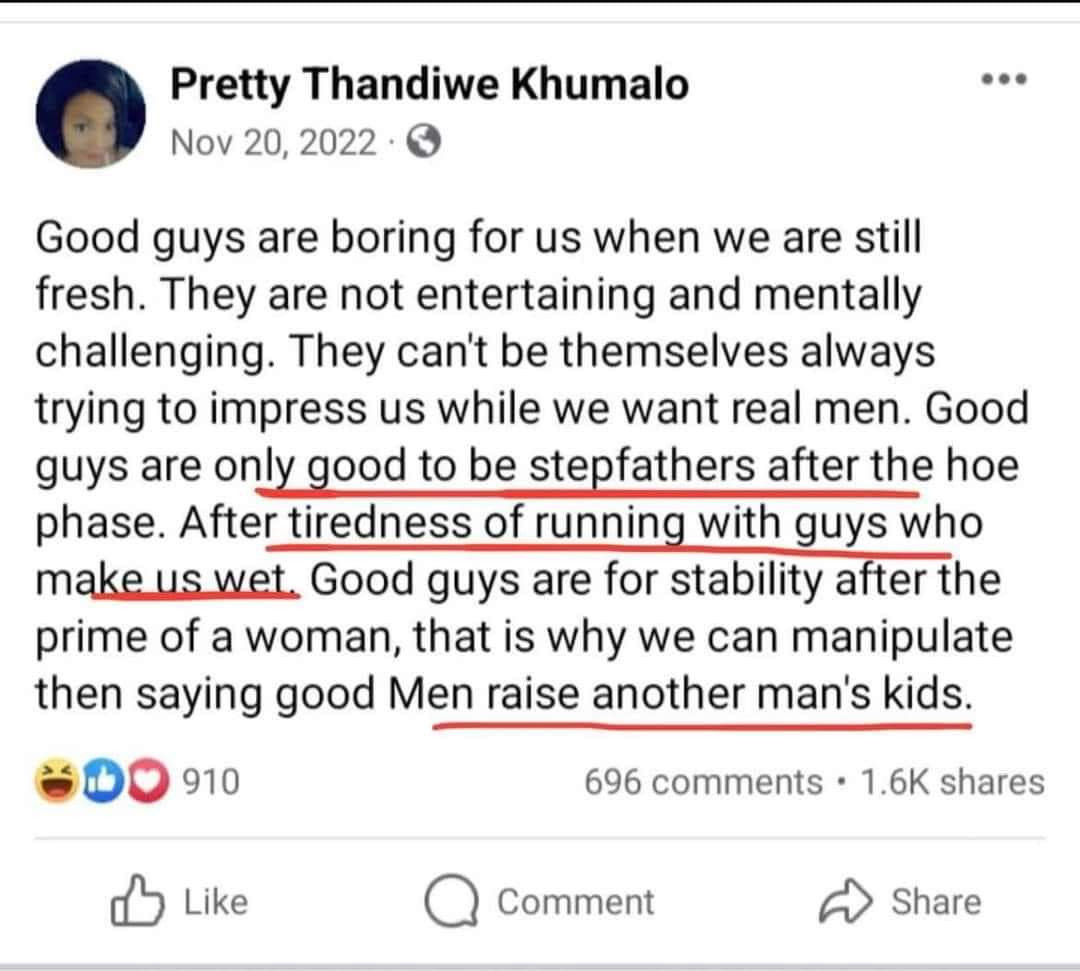Image resolution: width=1080 pixels, height=971 pixels.
Task: Click the globe public audience icon
Action: [x=425, y=144]
